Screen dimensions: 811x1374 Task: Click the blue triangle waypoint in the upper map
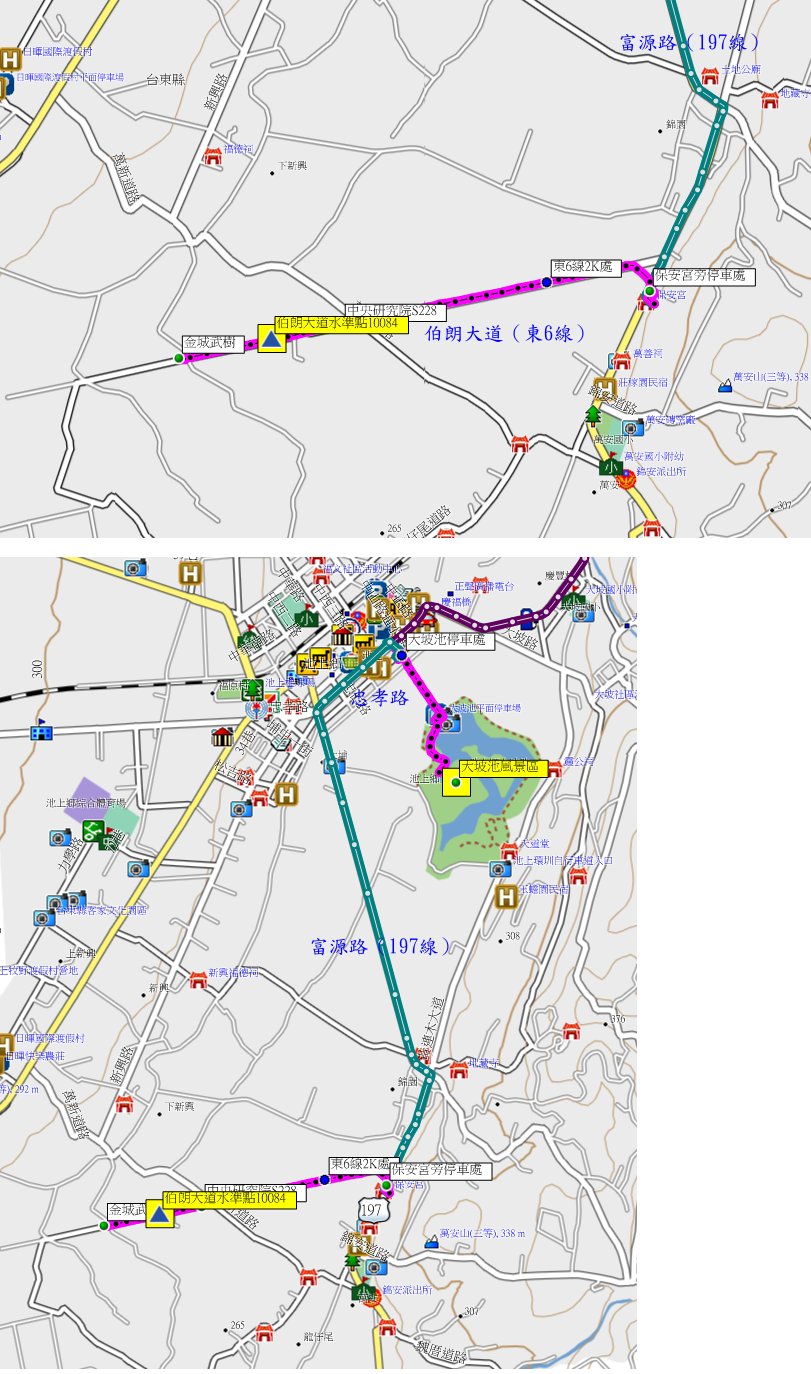(x=272, y=341)
